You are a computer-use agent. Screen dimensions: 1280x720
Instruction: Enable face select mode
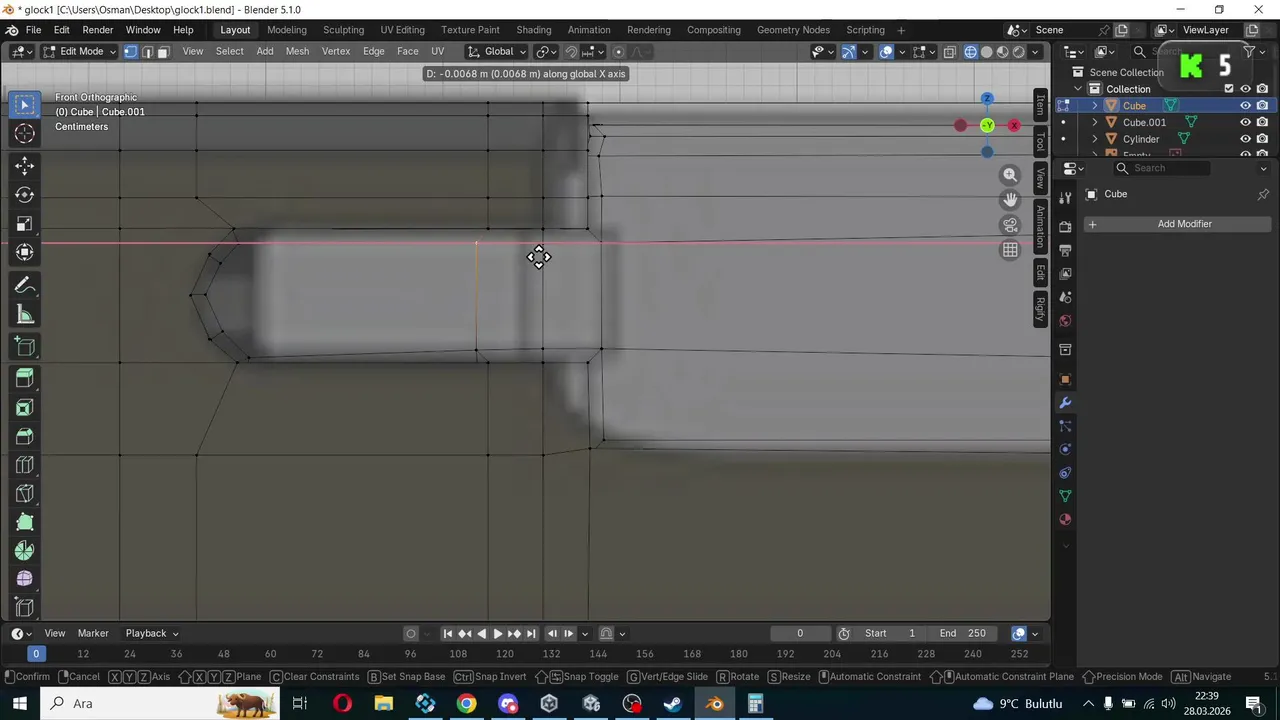tap(163, 51)
